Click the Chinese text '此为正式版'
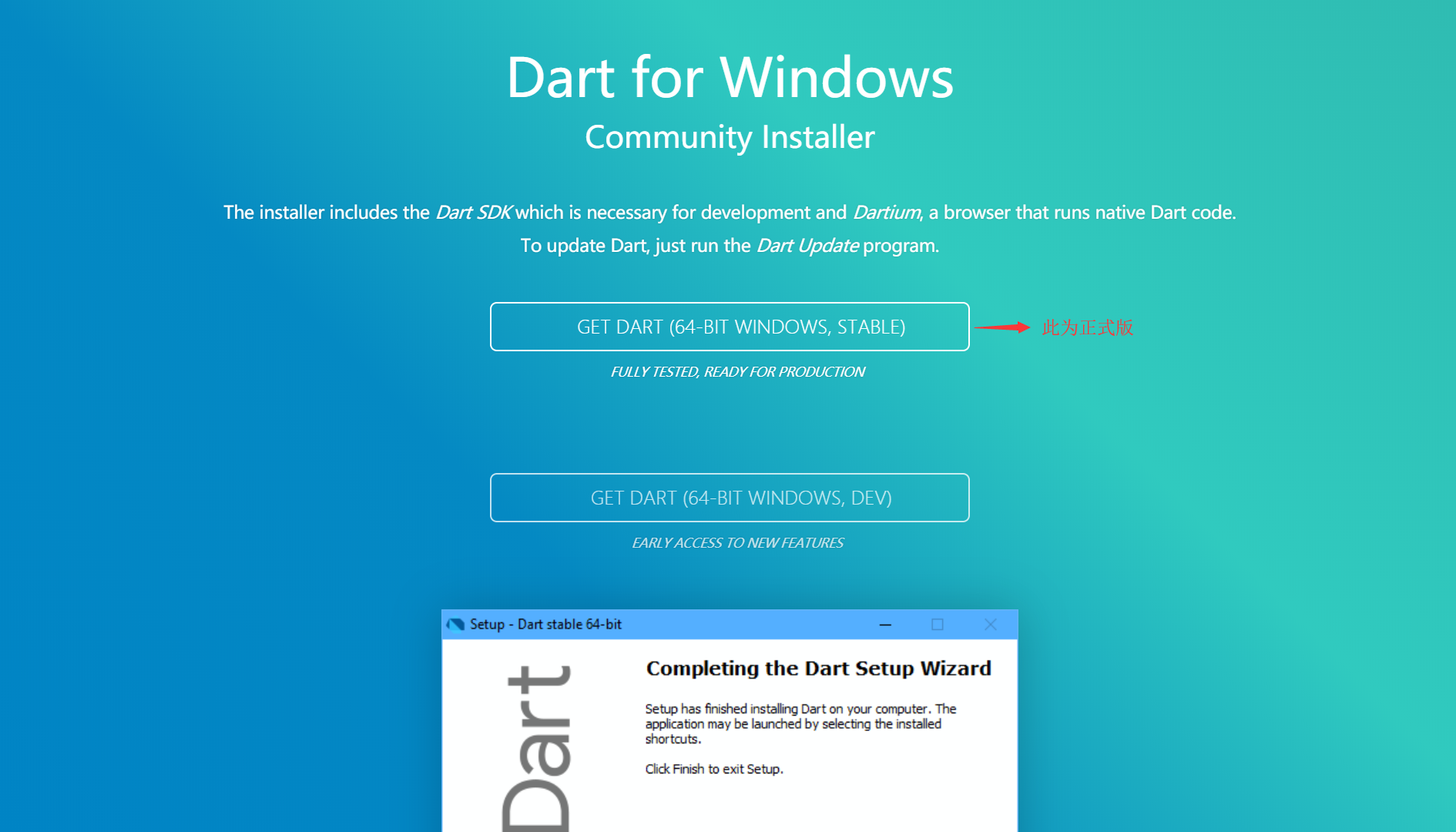The image size is (1456, 832). click(x=1085, y=327)
